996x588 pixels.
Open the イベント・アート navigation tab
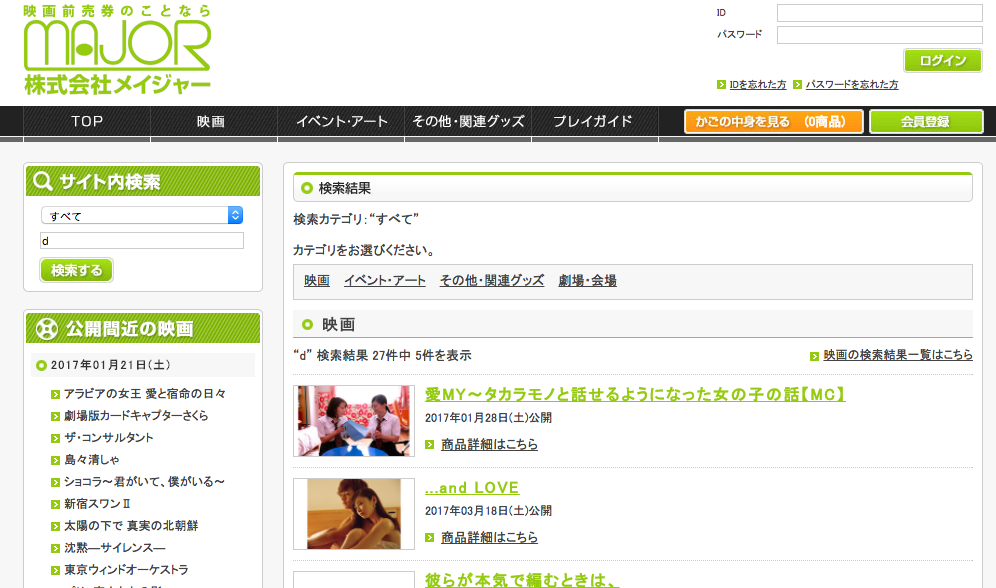tap(341, 121)
